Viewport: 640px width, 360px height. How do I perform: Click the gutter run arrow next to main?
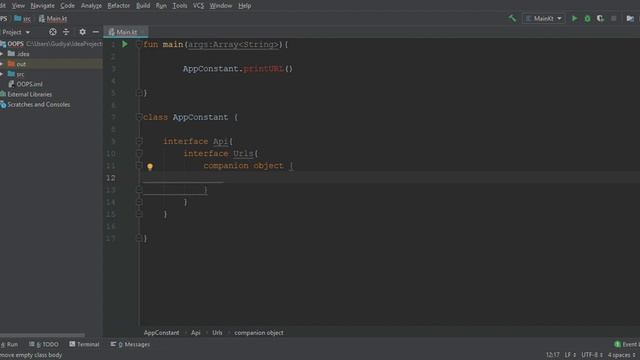pyautogui.click(x=125, y=44)
